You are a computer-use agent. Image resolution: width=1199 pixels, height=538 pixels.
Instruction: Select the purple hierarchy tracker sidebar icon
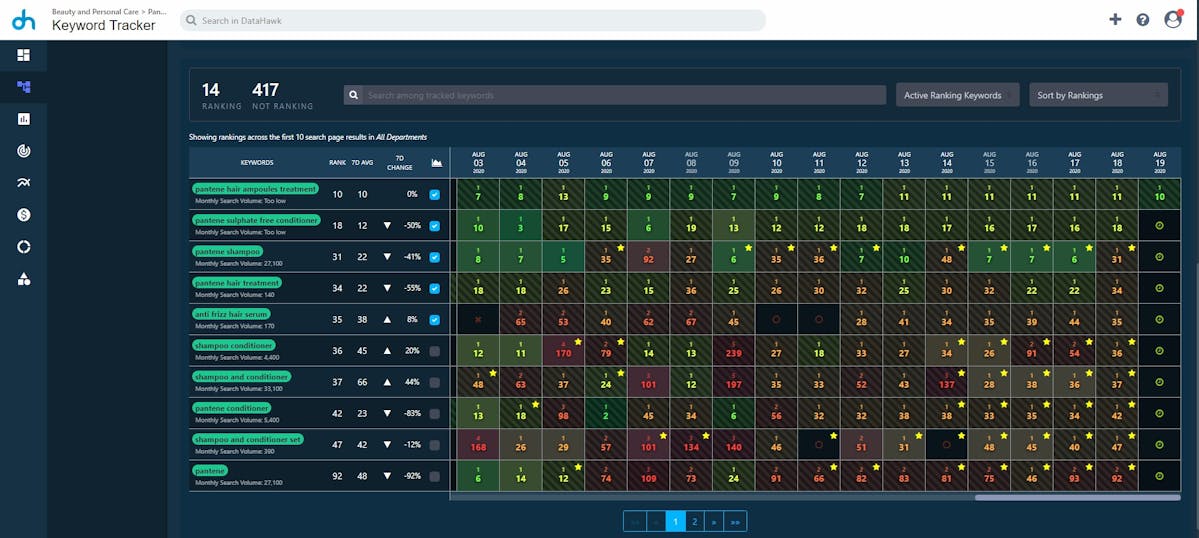click(x=24, y=87)
